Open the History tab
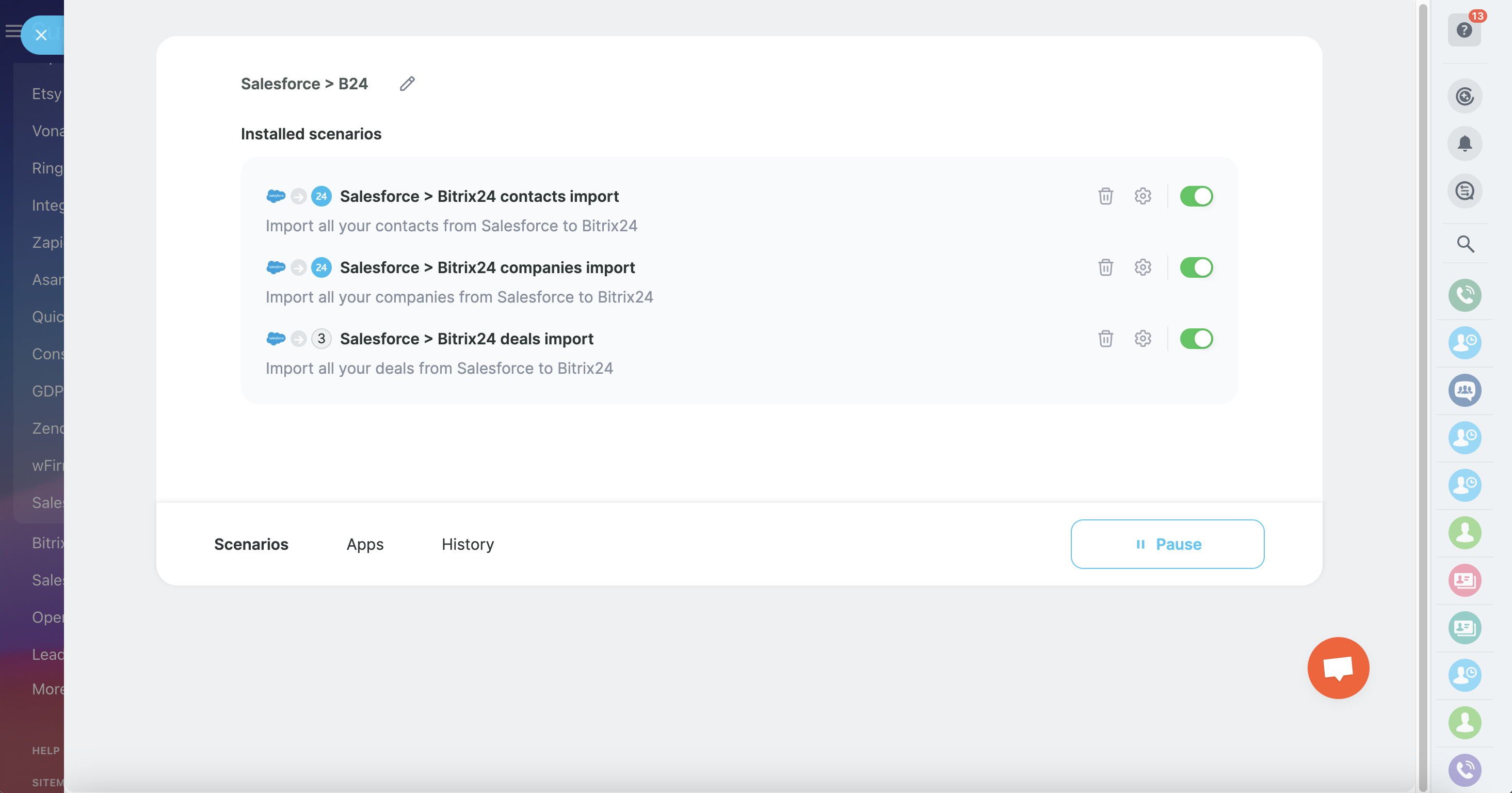Screen dimensions: 1512x793 click(467, 544)
